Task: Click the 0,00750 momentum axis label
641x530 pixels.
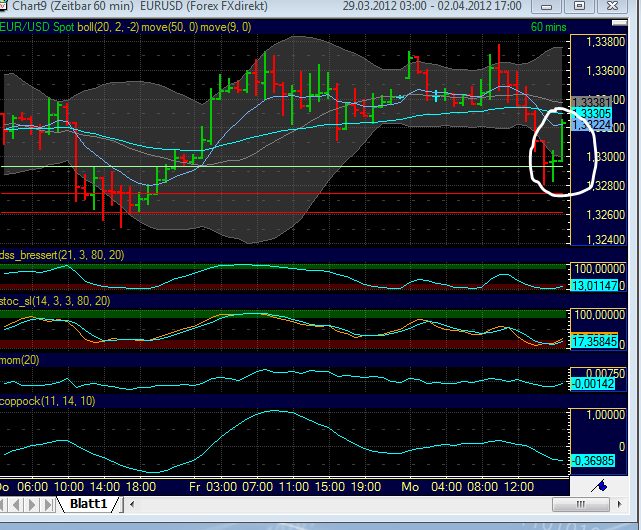Action: [605, 373]
